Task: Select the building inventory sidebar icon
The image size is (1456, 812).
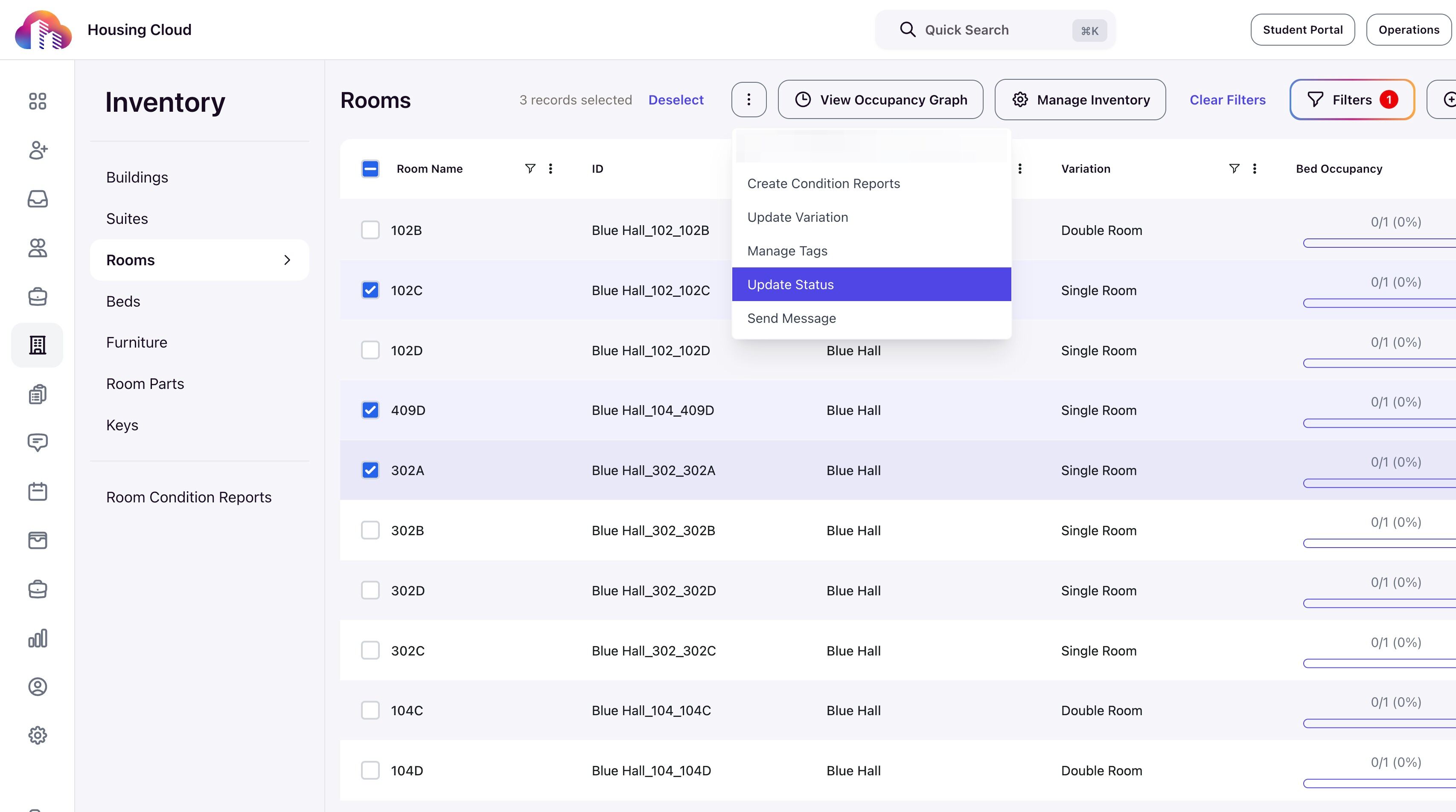Action: (37, 345)
